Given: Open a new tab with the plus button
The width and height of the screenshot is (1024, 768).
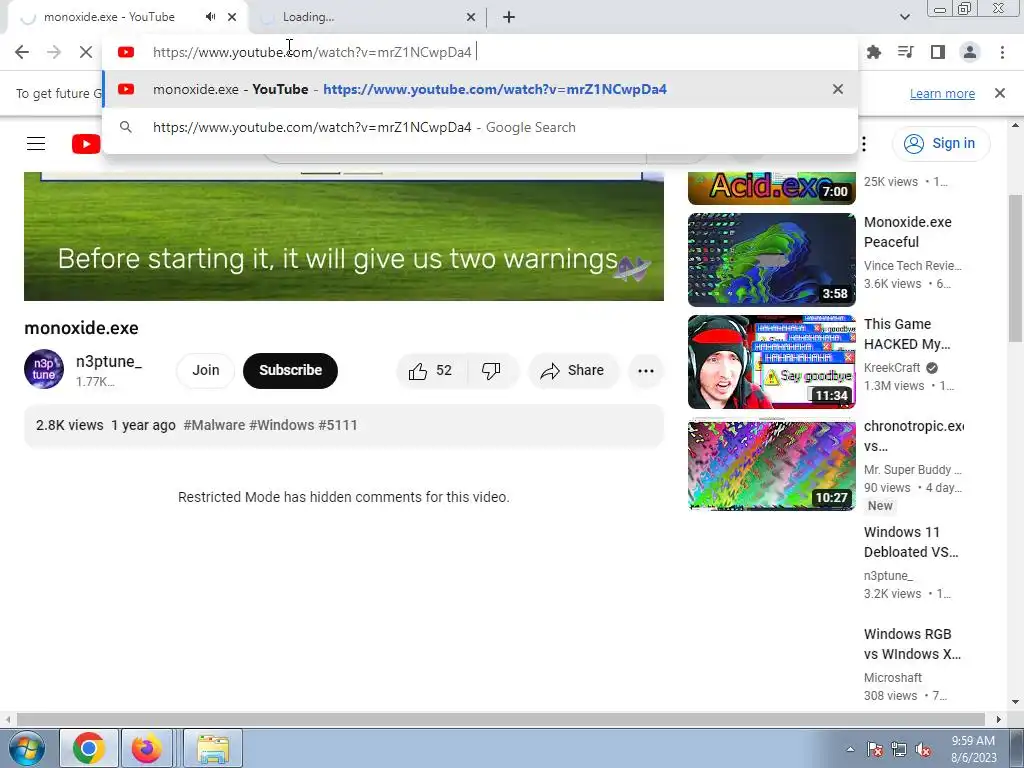Looking at the screenshot, I should click(x=509, y=17).
